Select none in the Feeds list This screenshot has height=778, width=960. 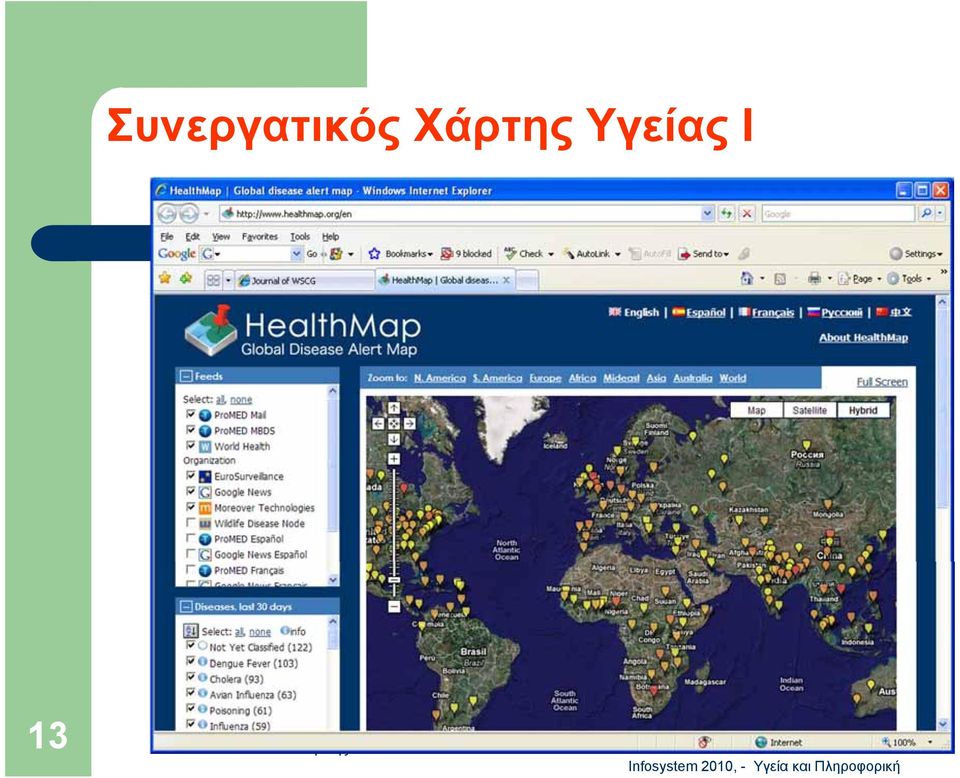tap(241, 399)
